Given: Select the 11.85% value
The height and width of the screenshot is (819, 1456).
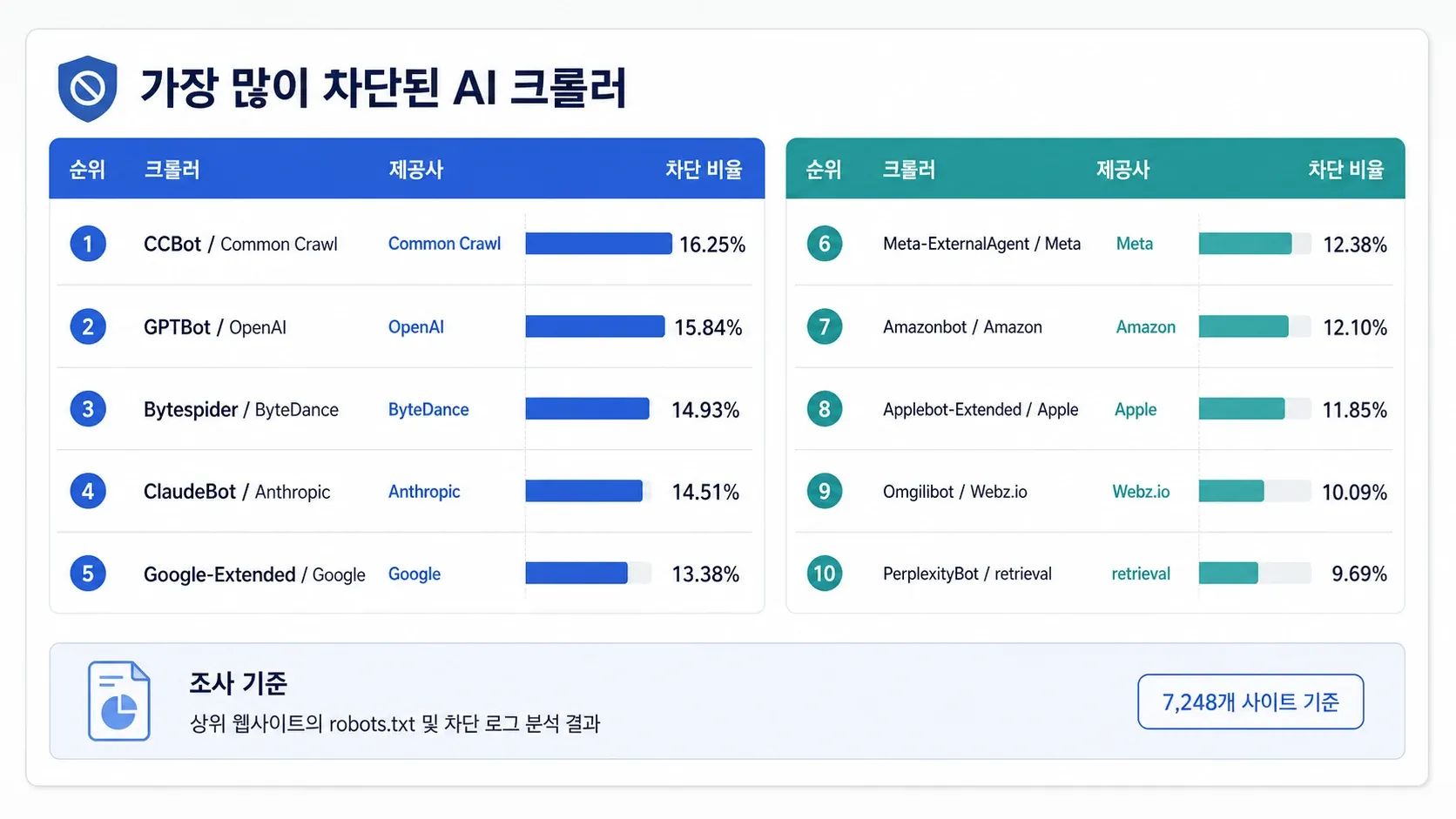Looking at the screenshot, I should 1355,410.
